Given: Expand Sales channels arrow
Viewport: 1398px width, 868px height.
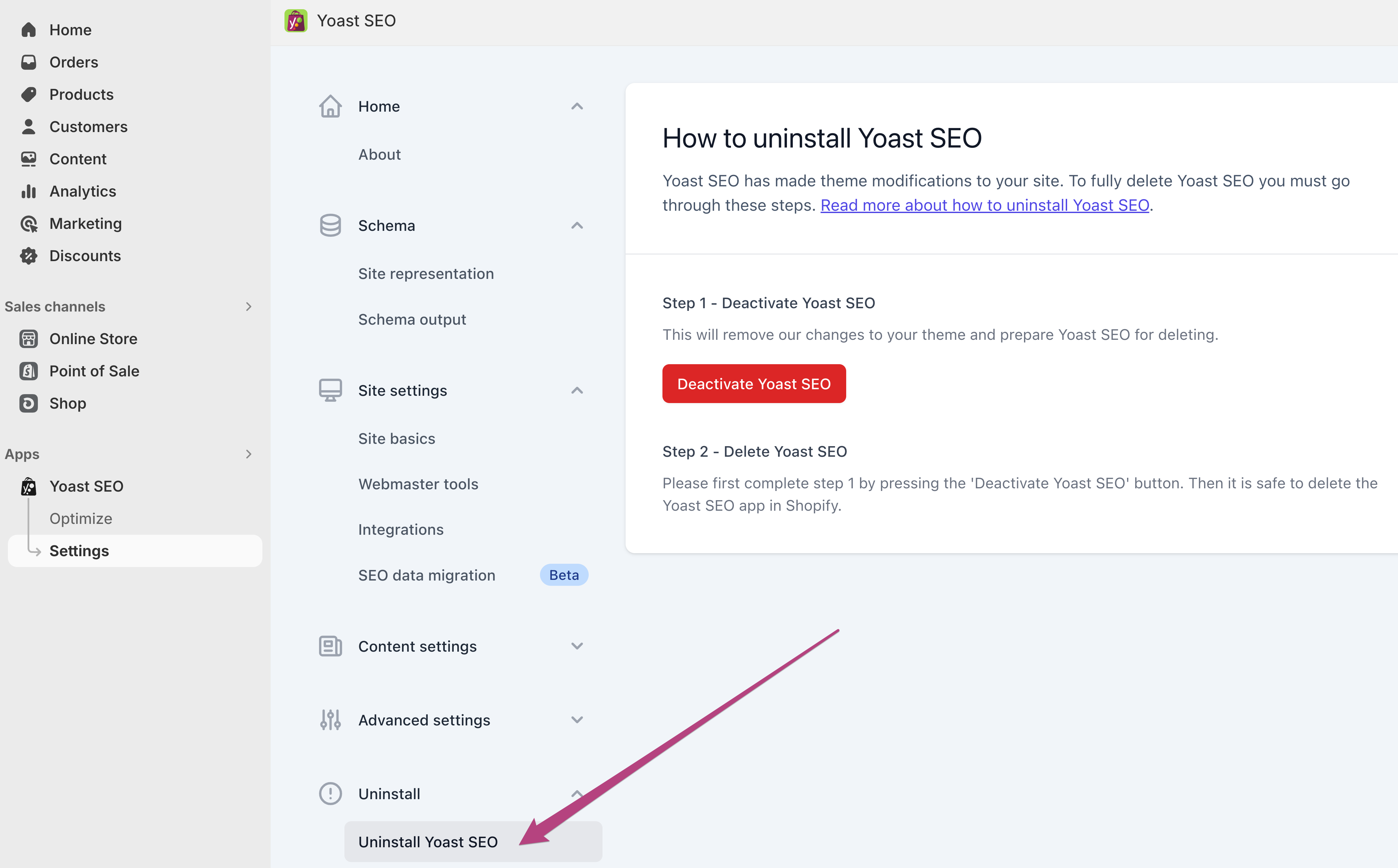Looking at the screenshot, I should [x=249, y=307].
